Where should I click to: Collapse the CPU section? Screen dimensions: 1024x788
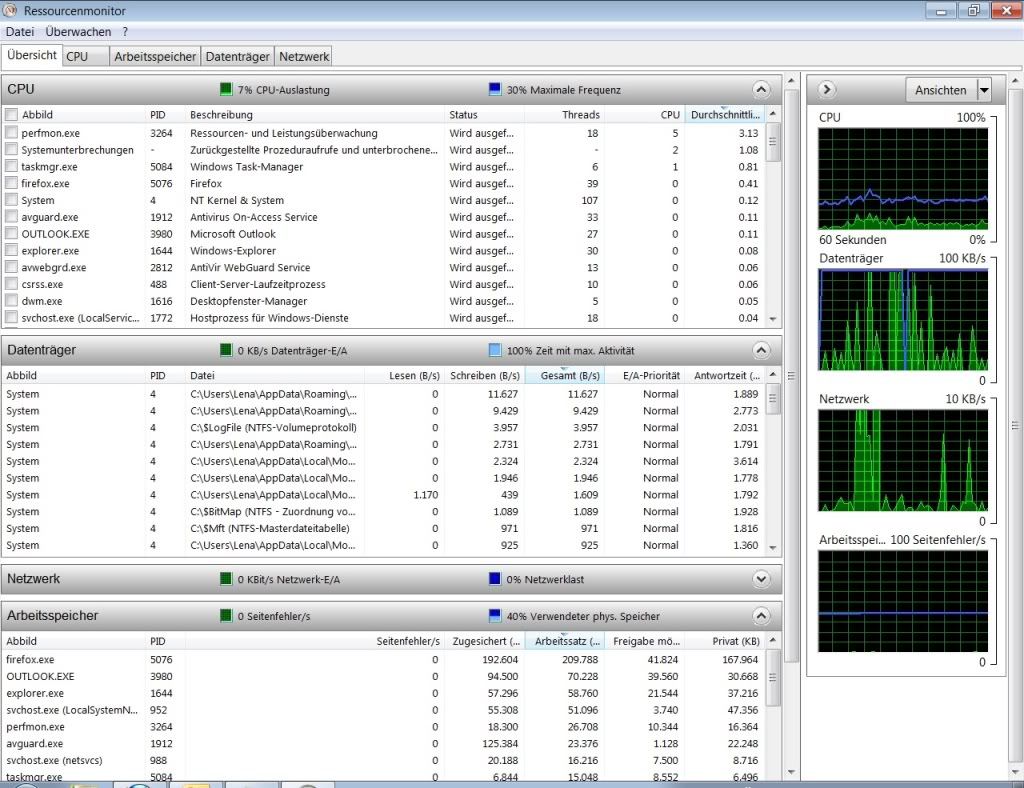click(762, 90)
